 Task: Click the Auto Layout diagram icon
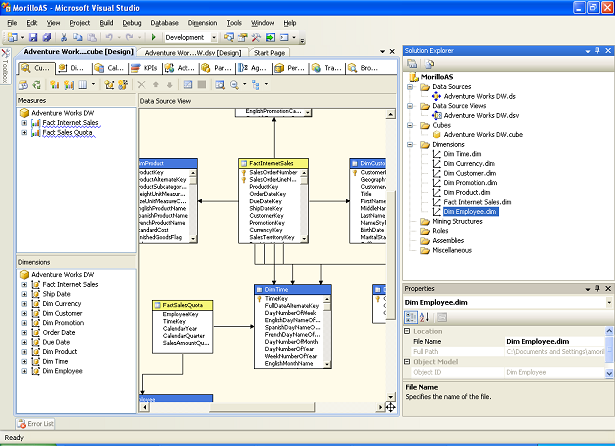(x=256, y=84)
